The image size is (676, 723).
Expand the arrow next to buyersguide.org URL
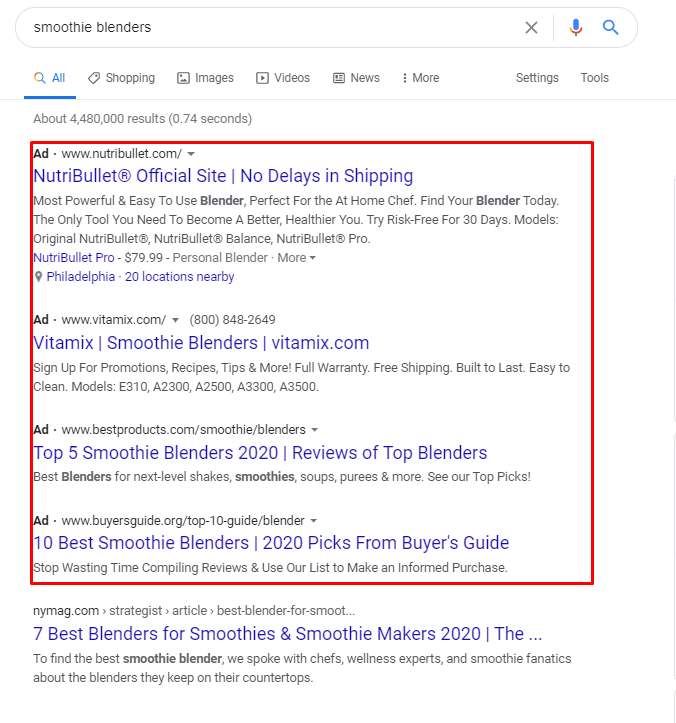[313, 521]
